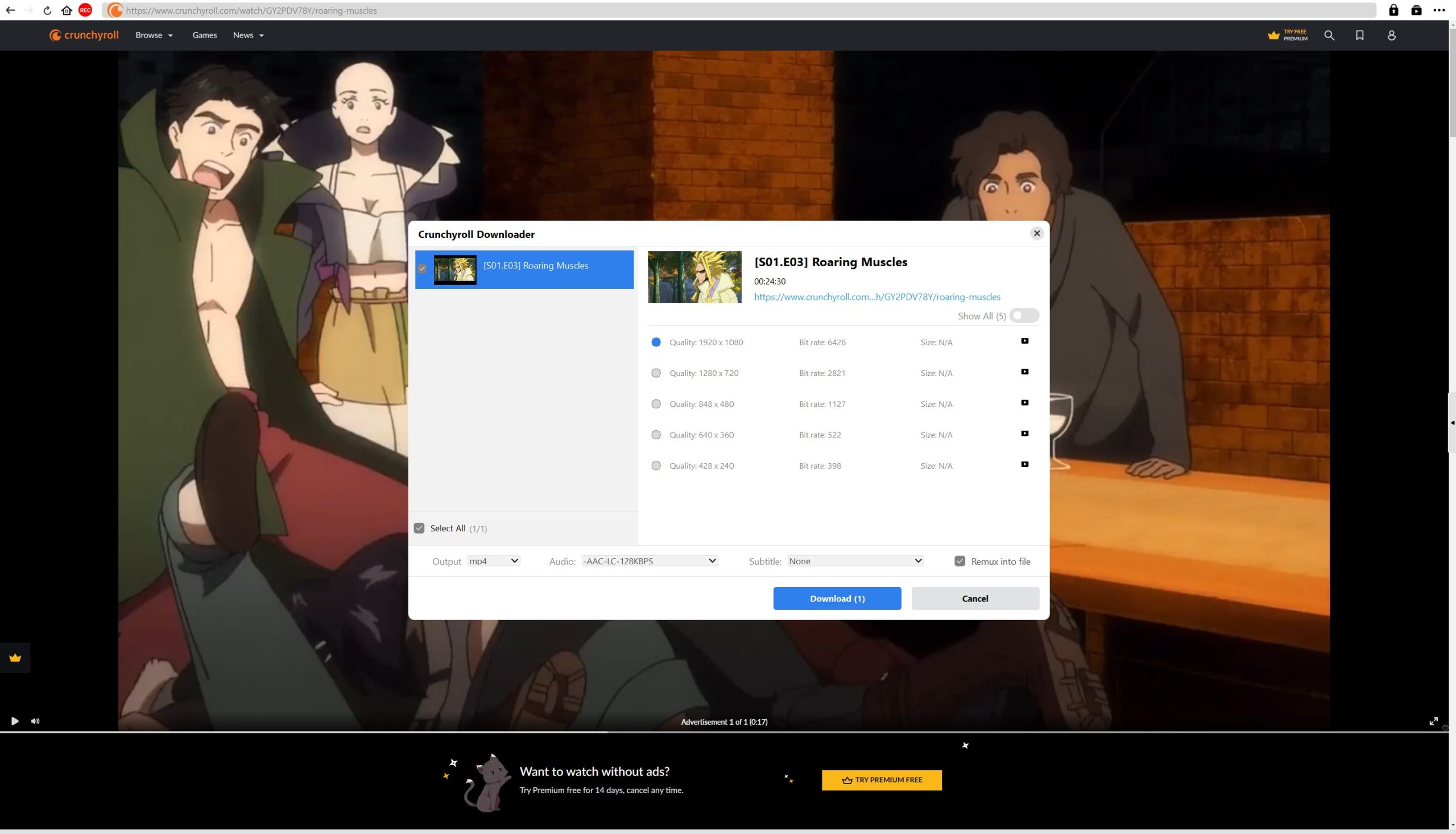Preview the 1920 x 1080 stream icon
Screen dimensions: 1456x834
tap(1024, 341)
